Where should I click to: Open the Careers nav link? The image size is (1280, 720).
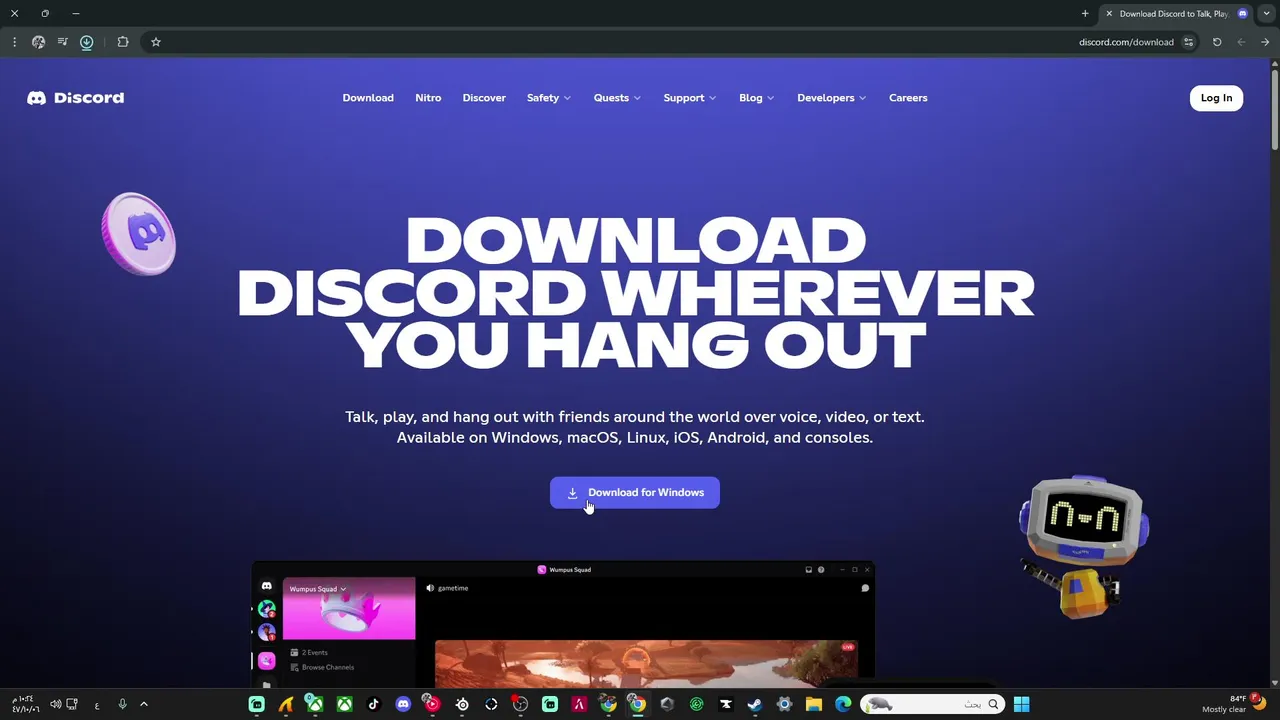(908, 98)
